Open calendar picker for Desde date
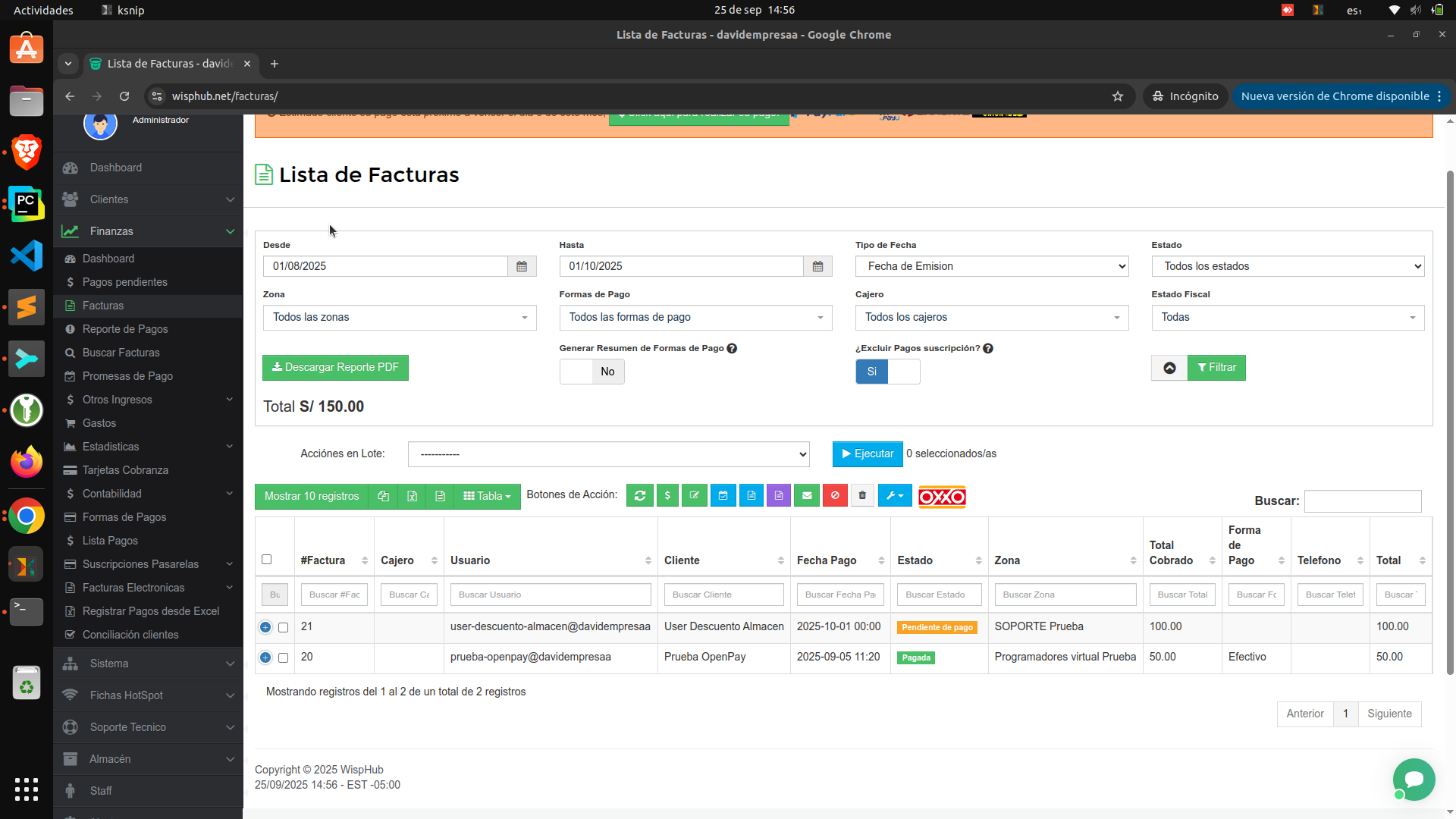1456x819 pixels. [x=522, y=266]
